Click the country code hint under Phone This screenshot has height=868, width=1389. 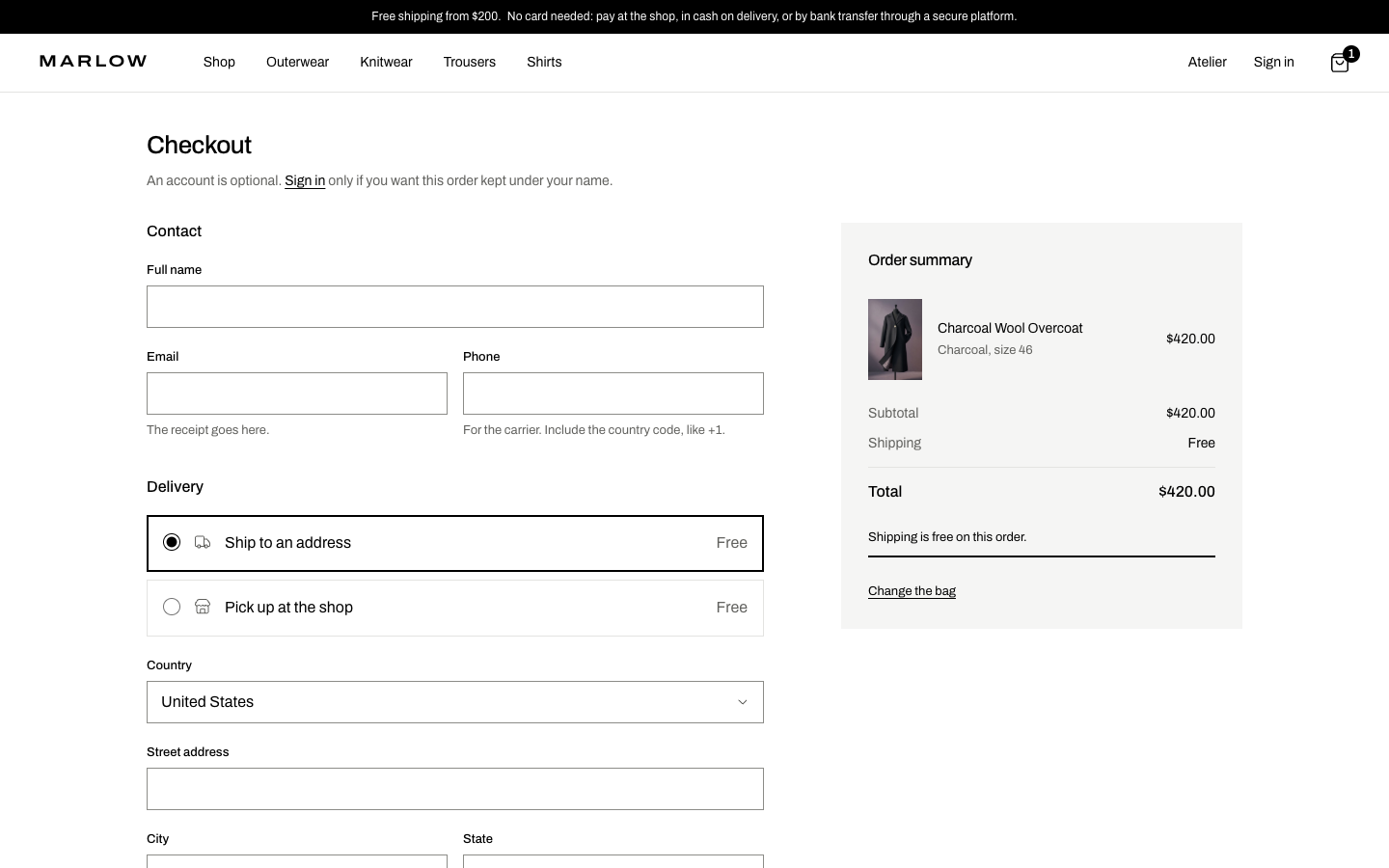594,430
